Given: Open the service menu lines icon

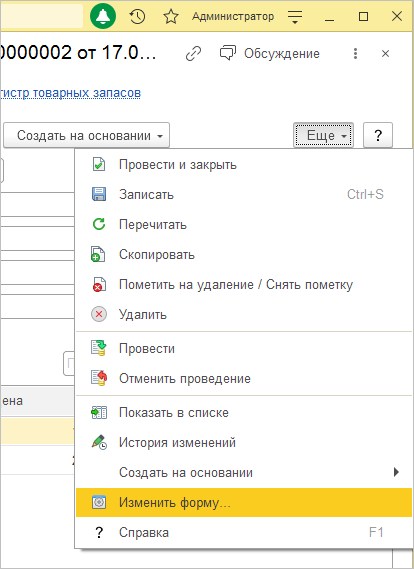Looking at the screenshot, I should coord(295,17).
